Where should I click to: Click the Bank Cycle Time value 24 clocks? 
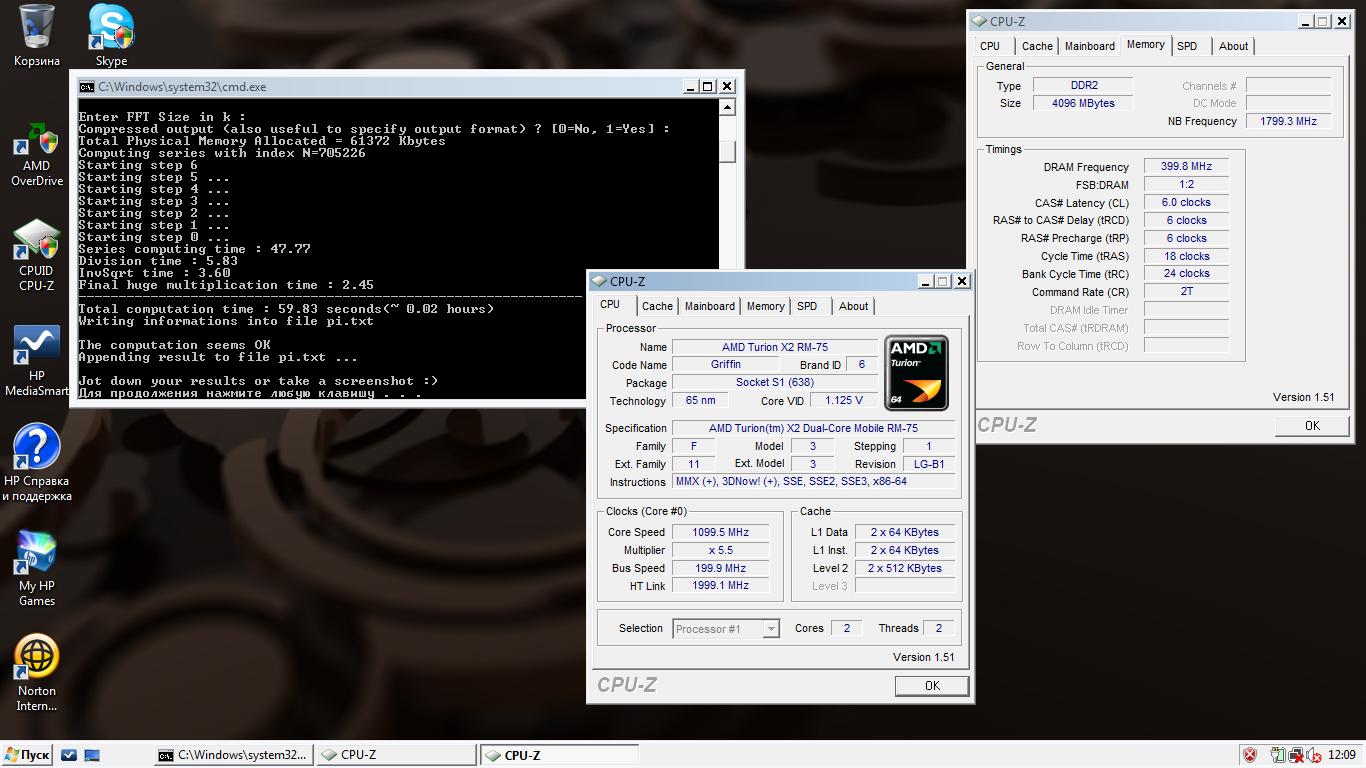click(1186, 273)
